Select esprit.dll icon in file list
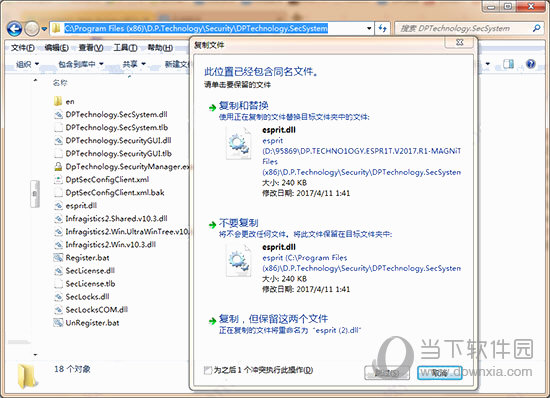Screen dimensions: 550x398 coord(58,205)
